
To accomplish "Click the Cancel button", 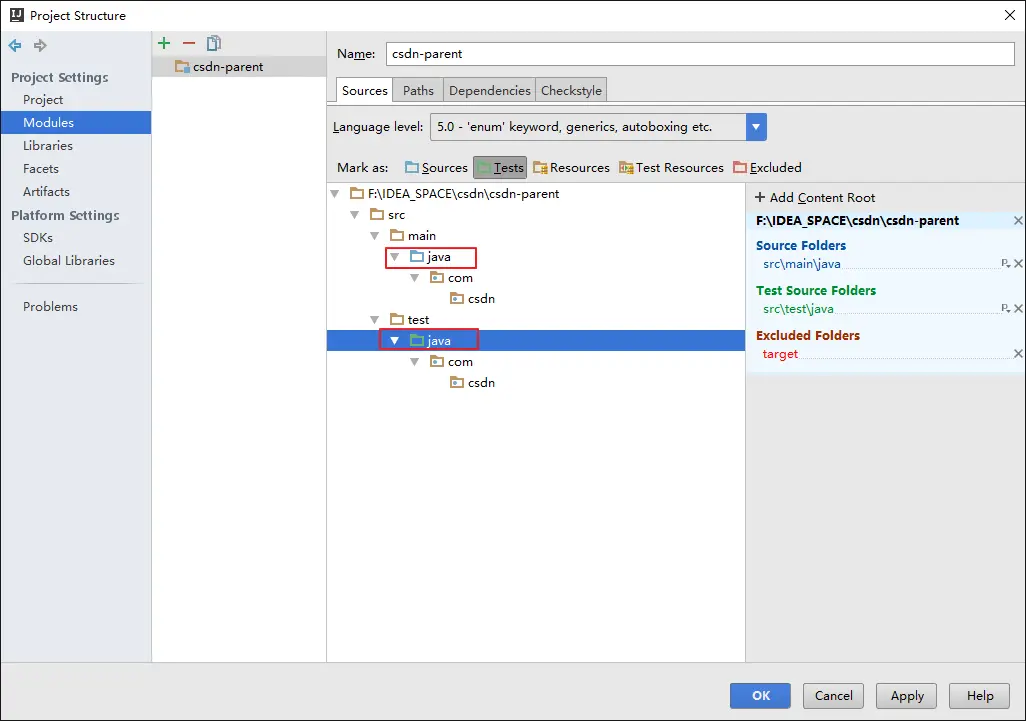I will point(834,695).
